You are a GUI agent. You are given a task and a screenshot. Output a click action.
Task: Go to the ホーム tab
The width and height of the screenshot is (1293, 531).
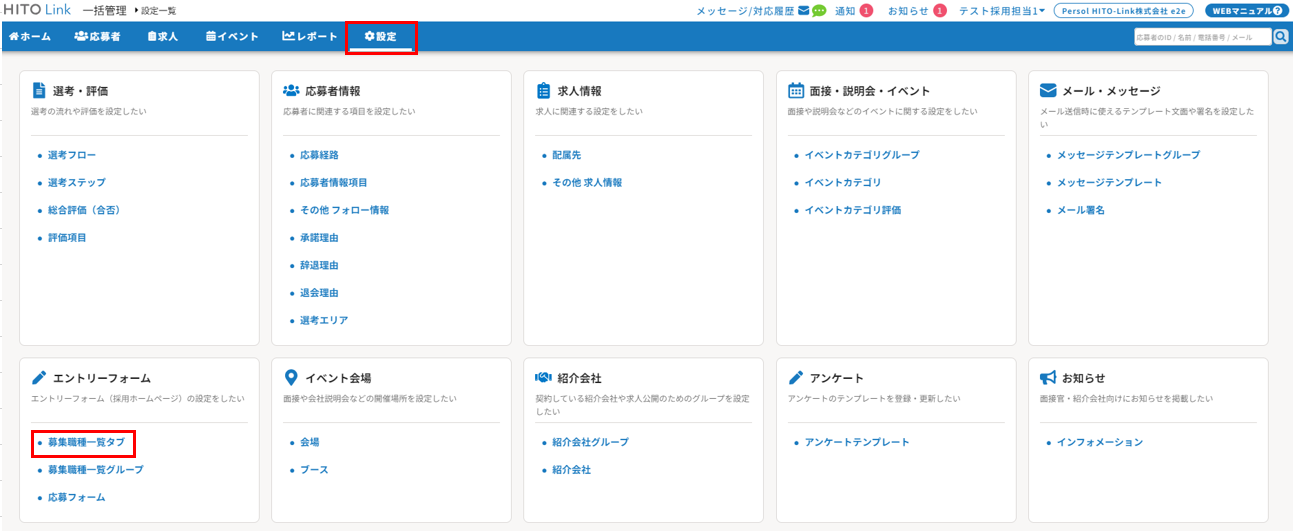tap(29, 37)
